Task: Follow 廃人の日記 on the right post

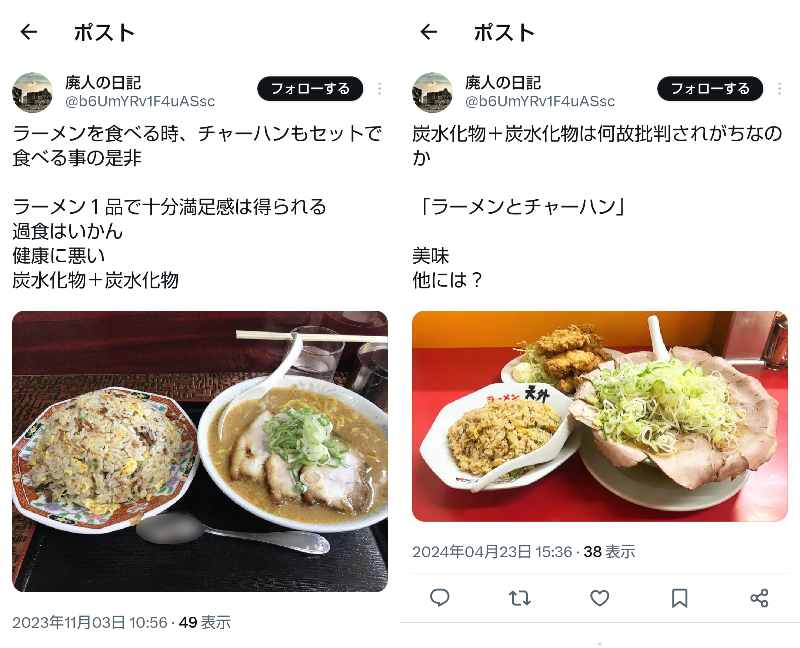Action: (x=710, y=89)
